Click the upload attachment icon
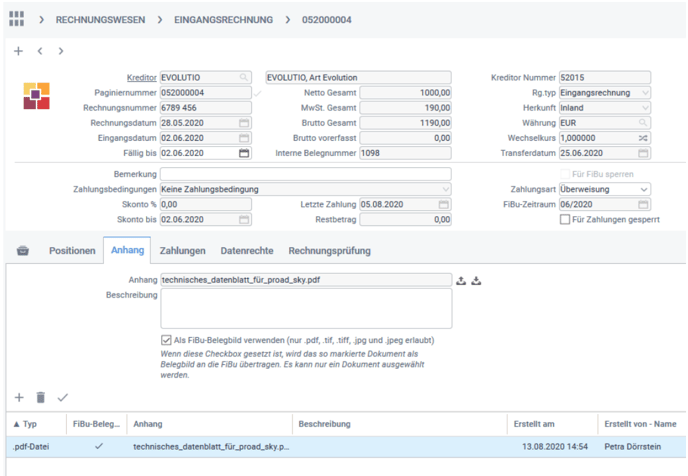Viewport: 688px width, 476px height. tap(461, 281)
